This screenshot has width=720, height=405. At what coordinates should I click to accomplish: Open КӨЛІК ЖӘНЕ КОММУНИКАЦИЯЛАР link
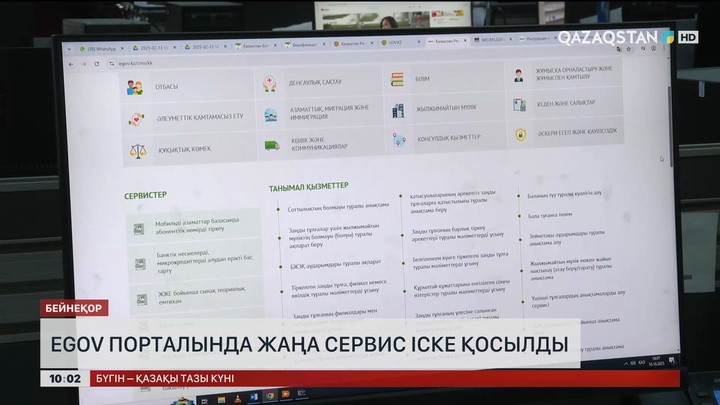(319, 143)
